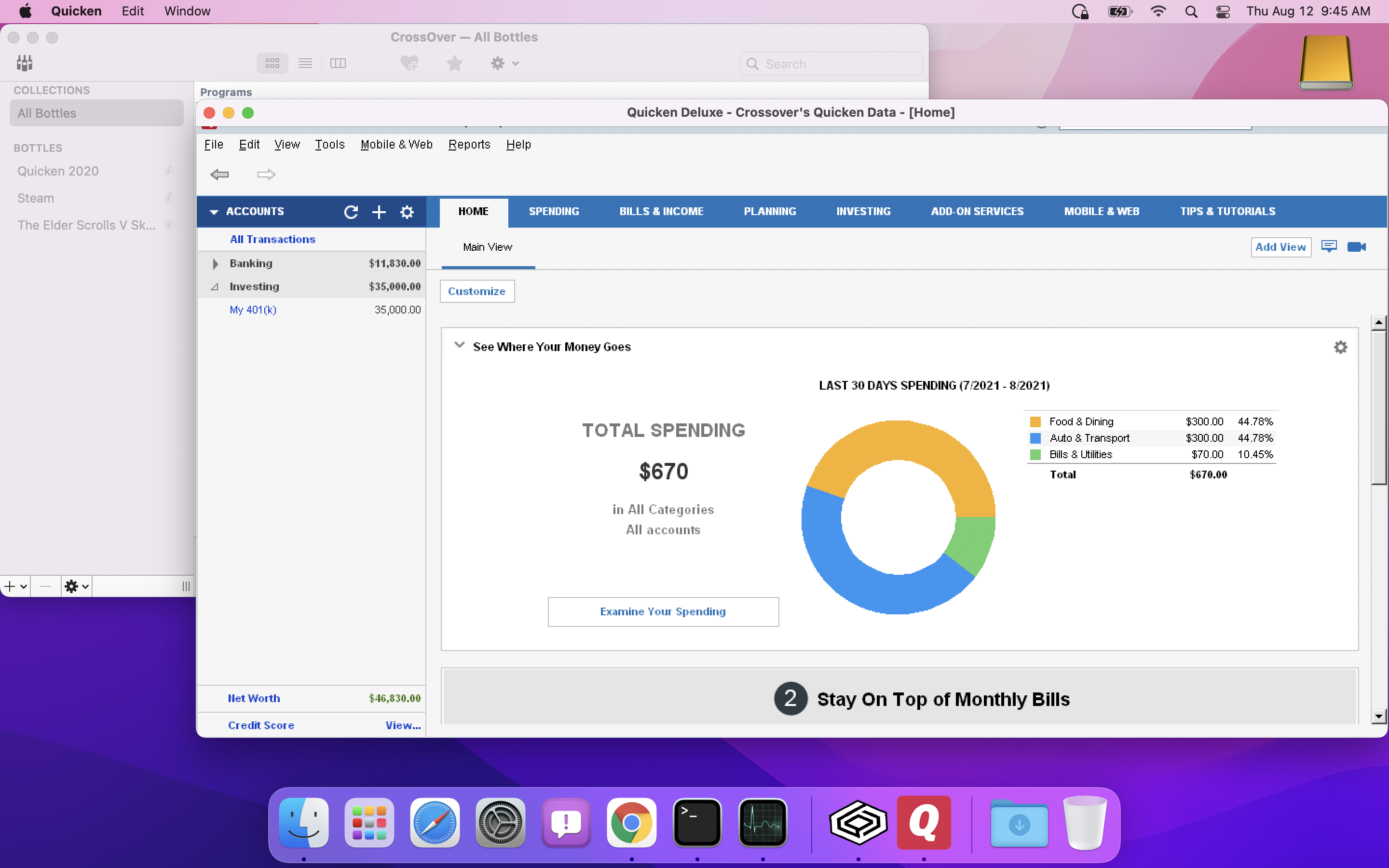Add an account with the plus icon
Screen dimensions: 1389x868
point(379,212)
